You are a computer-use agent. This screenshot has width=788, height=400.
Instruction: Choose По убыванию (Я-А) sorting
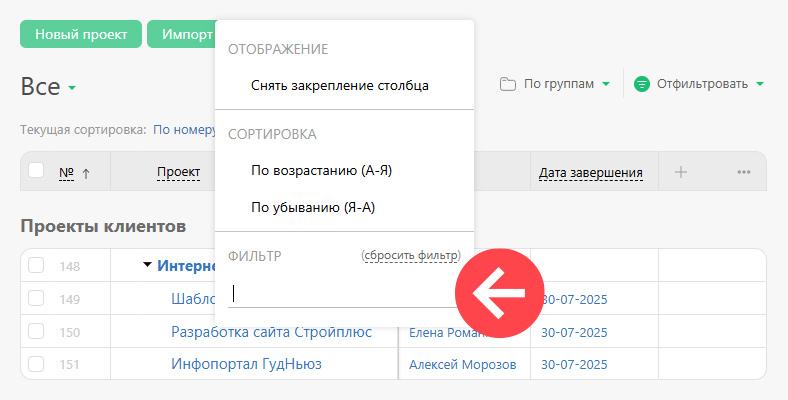313,207
